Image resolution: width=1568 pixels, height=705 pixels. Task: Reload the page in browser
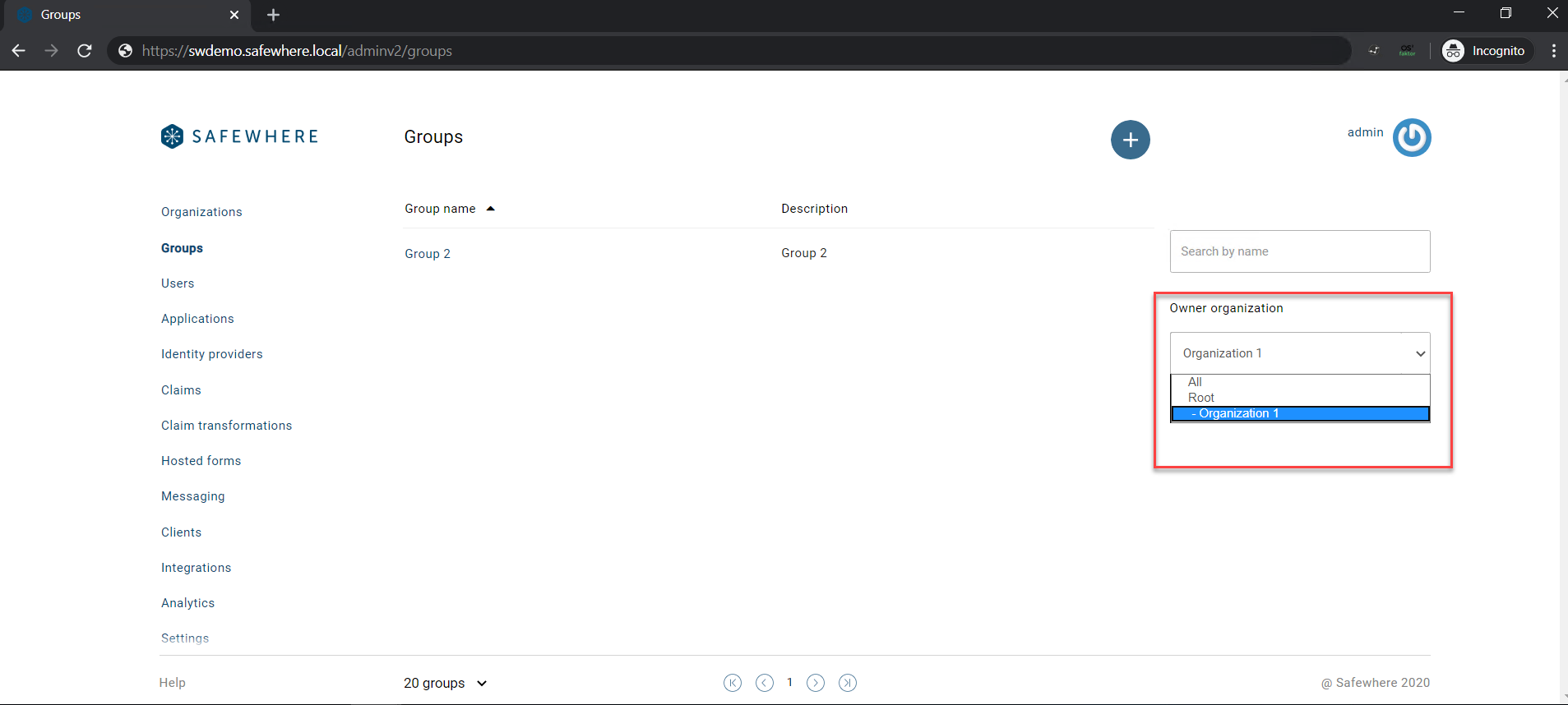click(x=84, y=51)
